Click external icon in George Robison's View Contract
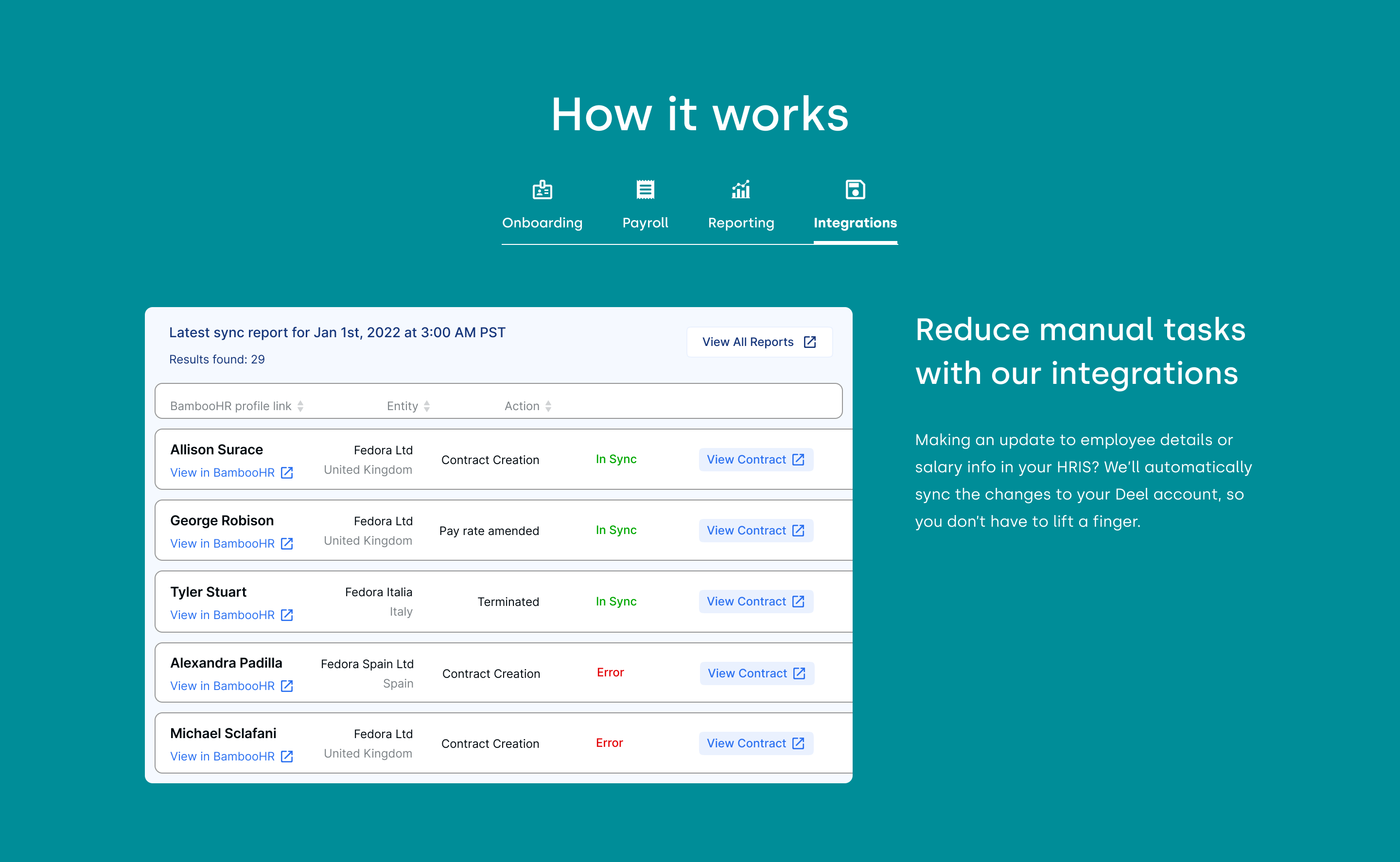Screen dimensions: 1400x862 coord(798,530)
